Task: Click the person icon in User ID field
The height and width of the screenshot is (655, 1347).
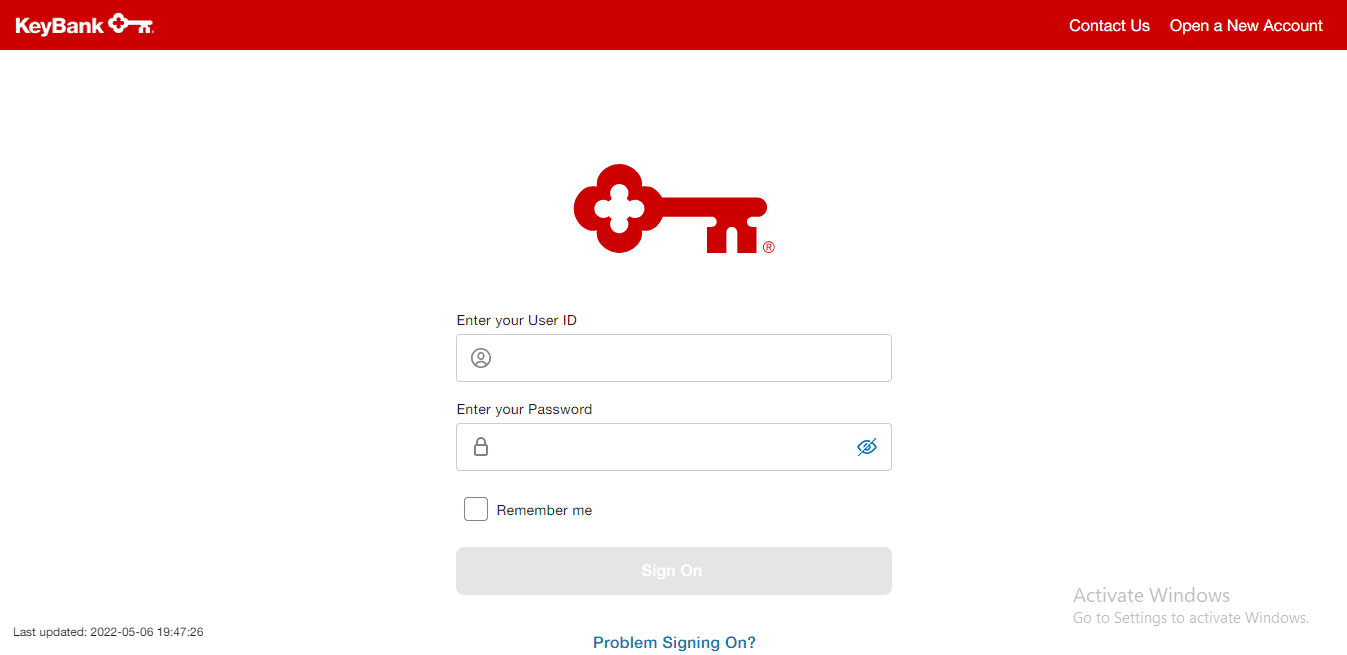Action: (481, 357)
